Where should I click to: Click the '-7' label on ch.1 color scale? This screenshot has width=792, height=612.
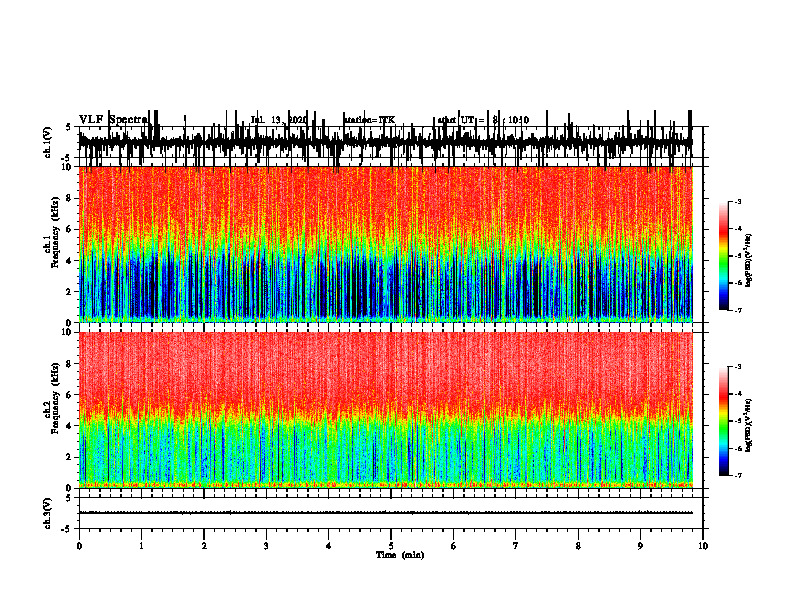click(738, 310)
